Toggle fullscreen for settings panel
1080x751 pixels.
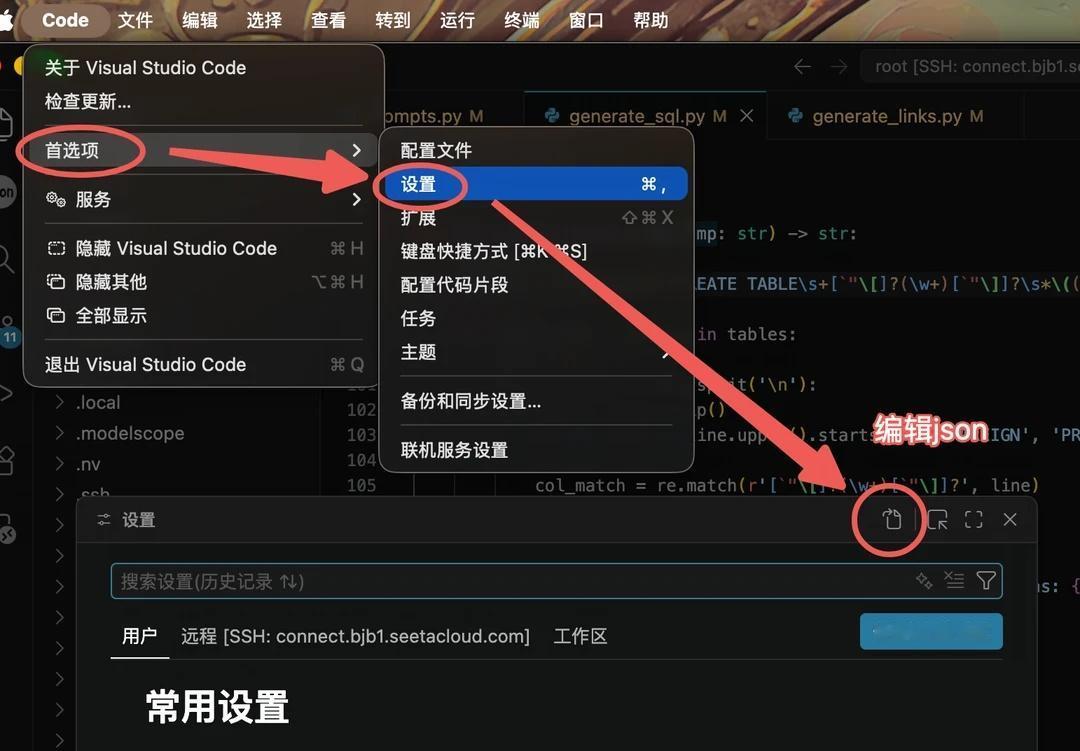[973, 519]
